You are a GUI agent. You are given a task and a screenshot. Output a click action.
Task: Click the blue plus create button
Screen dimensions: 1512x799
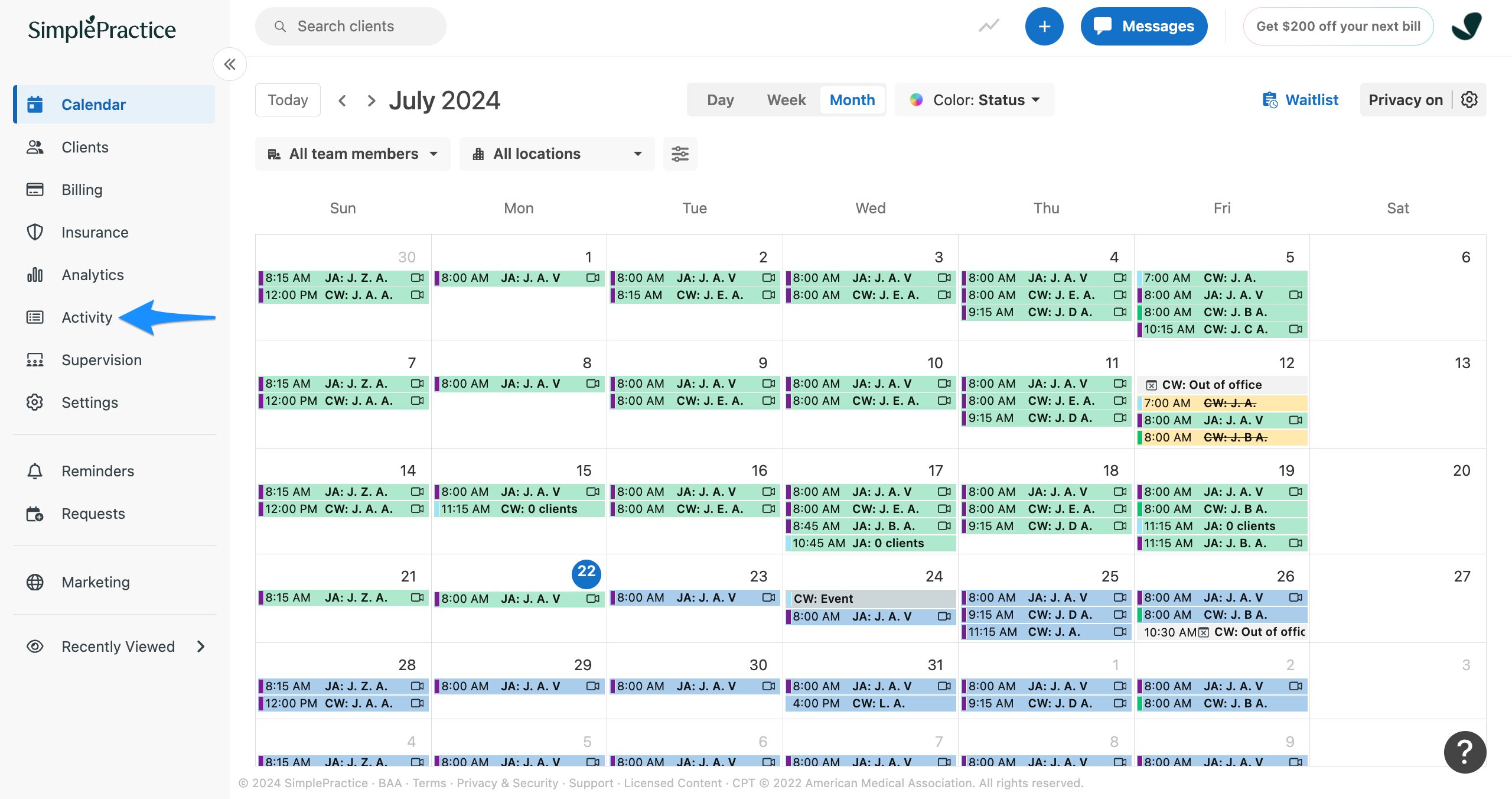point(1044,27)
